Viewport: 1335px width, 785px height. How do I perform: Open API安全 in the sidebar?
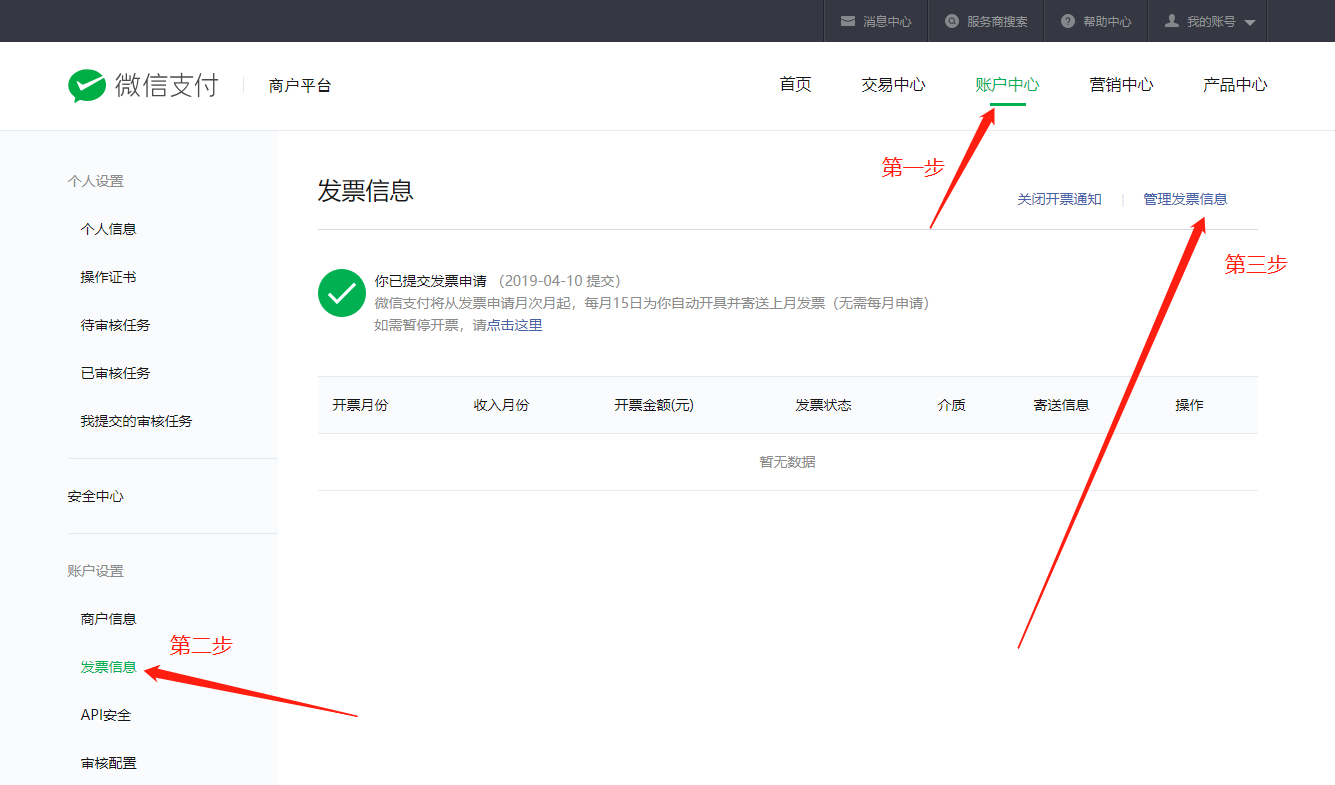coord(105,715)
